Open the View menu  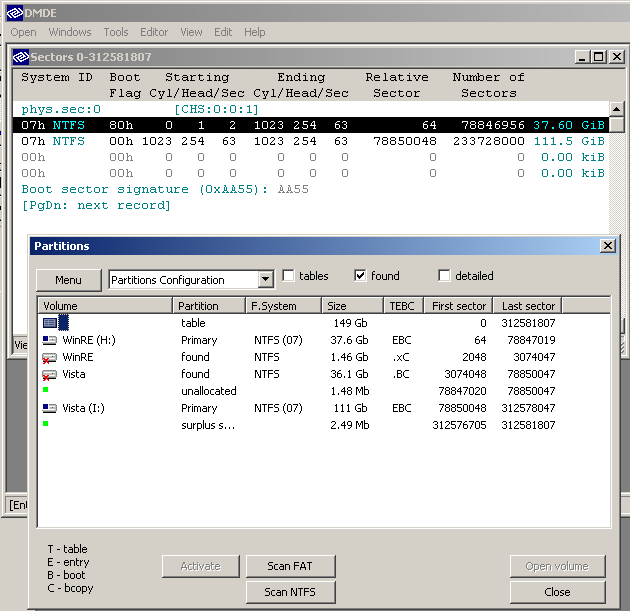coord(191,32)
